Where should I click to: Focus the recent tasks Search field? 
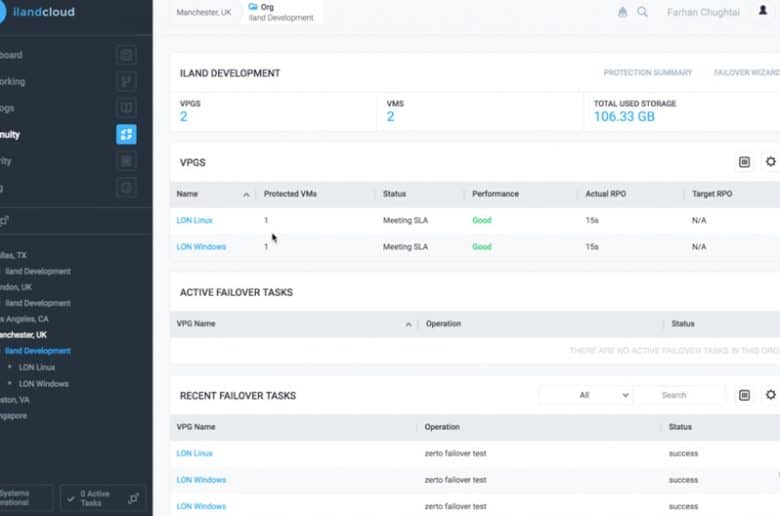[x=681, y=395]
